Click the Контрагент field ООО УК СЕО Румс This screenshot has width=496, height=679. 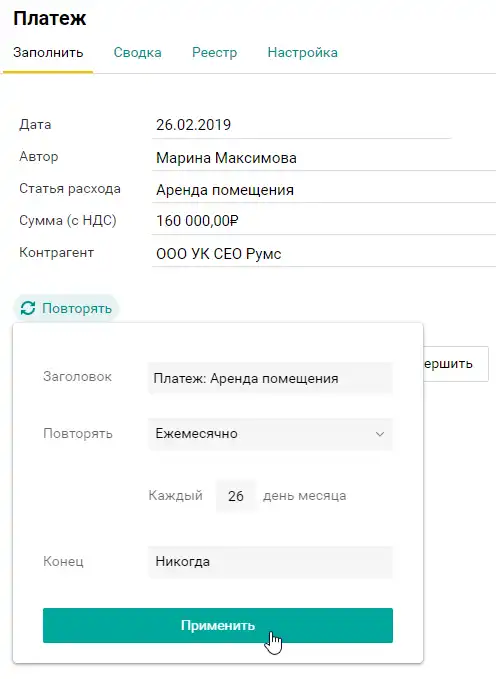click(324, 253)
